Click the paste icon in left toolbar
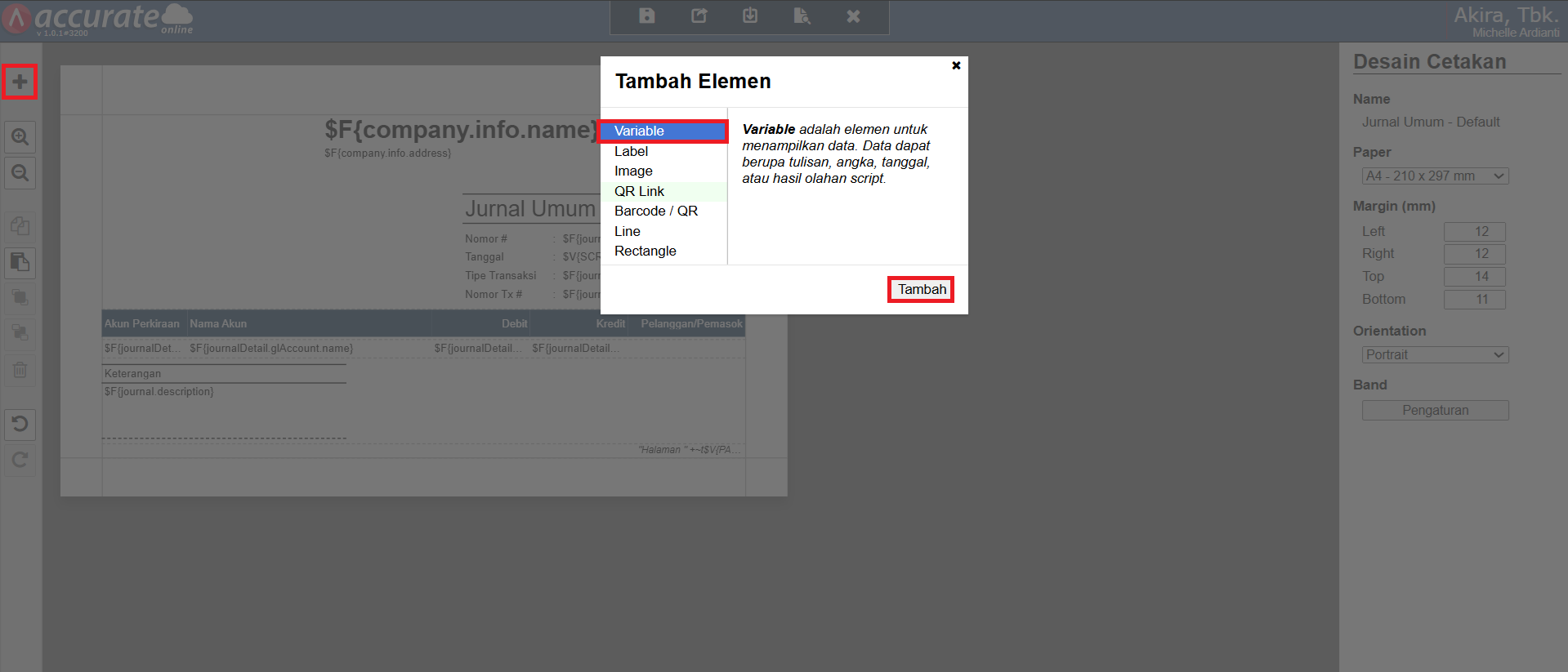This screenshot has width=1568, height=672. point(20,262)
